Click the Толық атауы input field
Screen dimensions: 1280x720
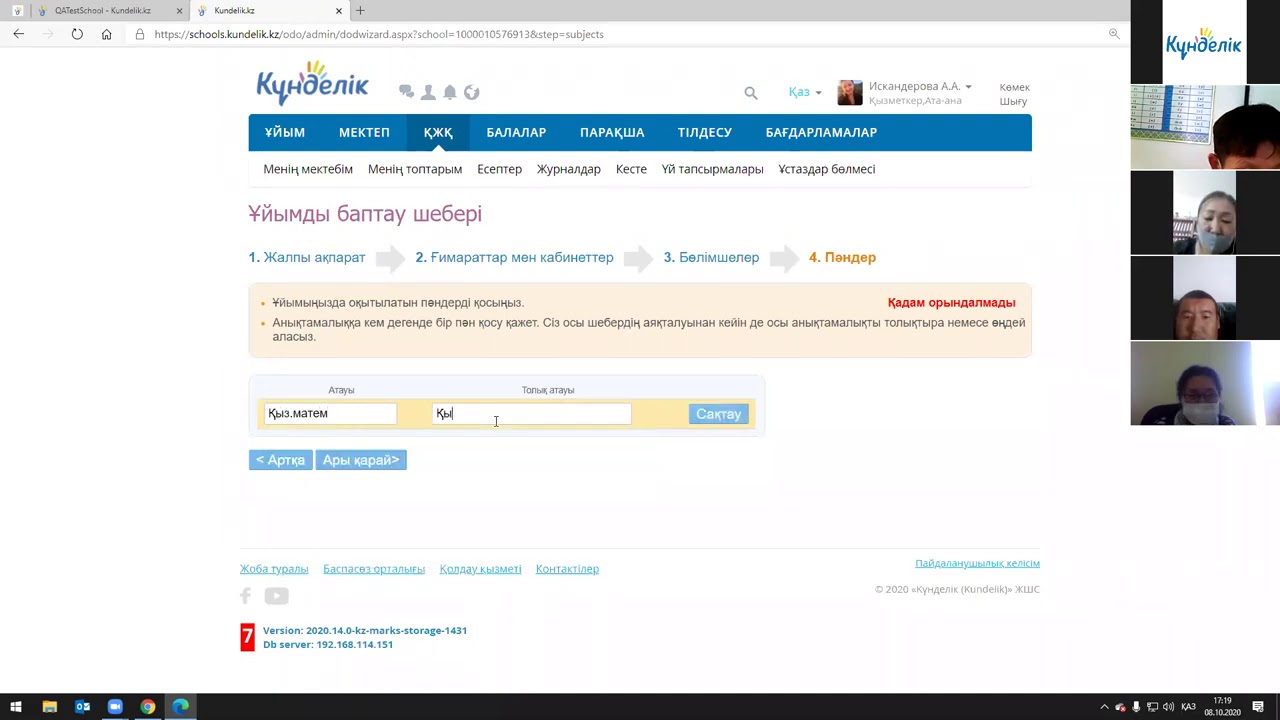coord(532,413)
